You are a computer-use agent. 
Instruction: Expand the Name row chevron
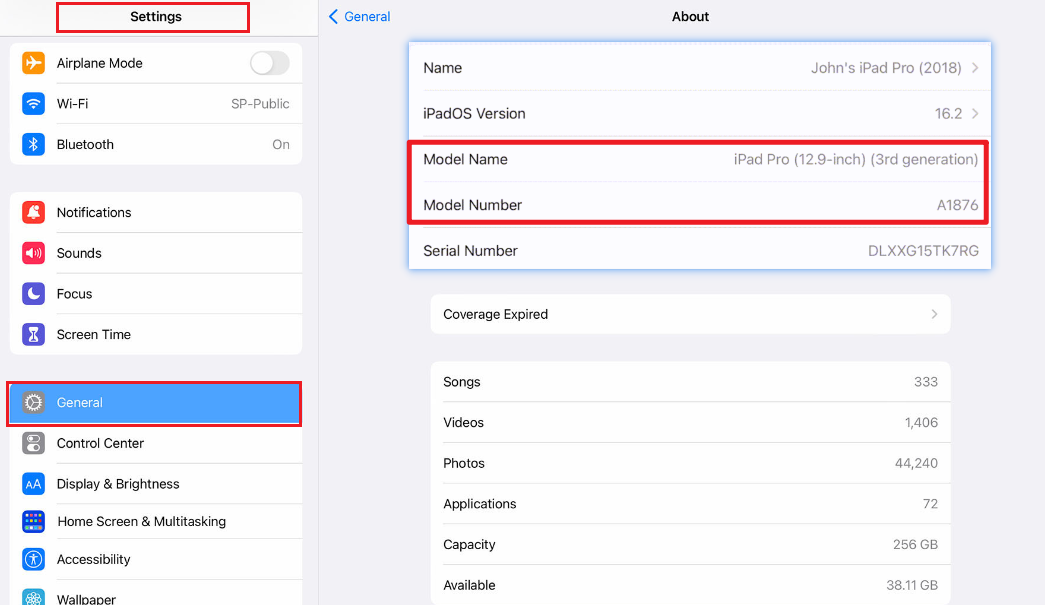pos(974,68)
